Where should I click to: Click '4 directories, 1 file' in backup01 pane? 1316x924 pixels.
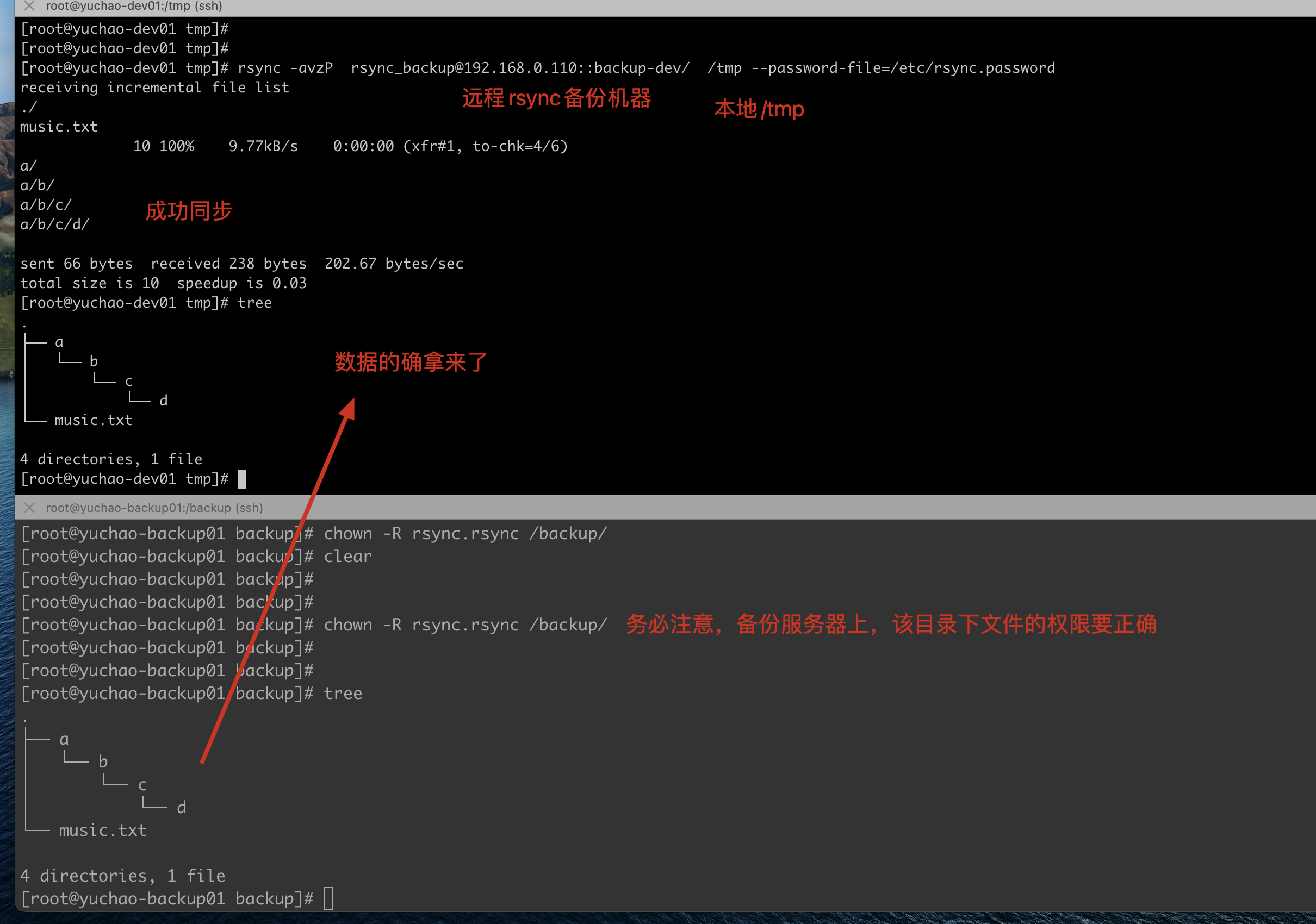[123, 875]
